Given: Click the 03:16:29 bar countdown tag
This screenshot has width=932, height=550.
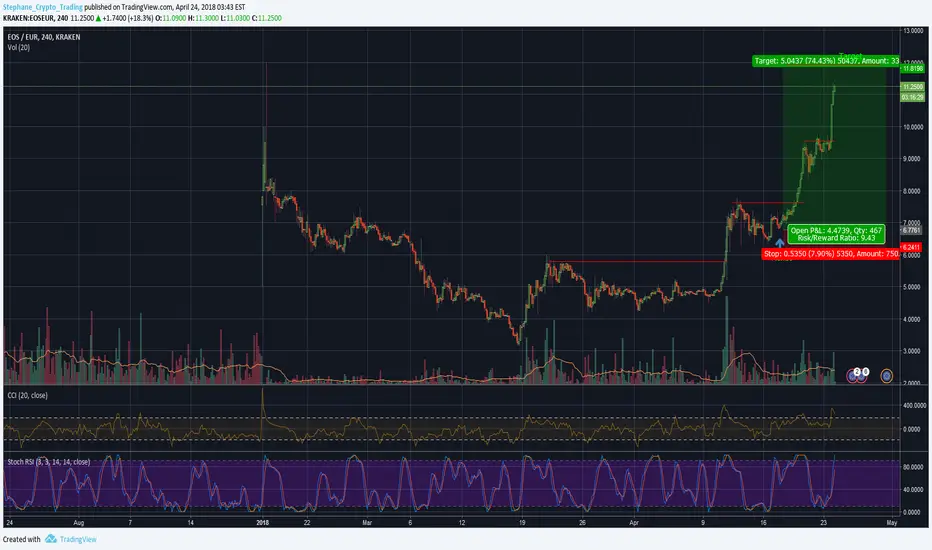Looking at the screenshot, I should [x=912, y=97].
